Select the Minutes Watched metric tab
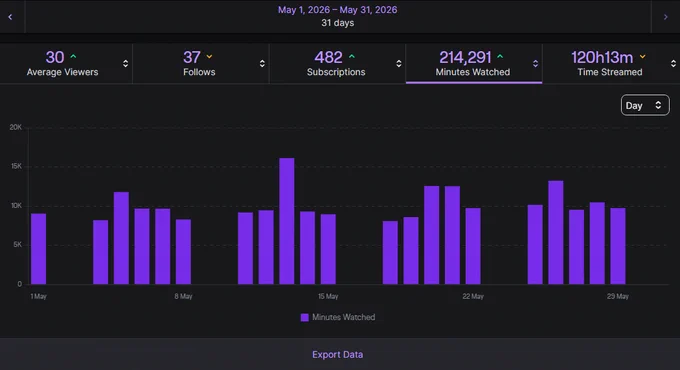Screen dimensions: 680x370 [474, 63]
